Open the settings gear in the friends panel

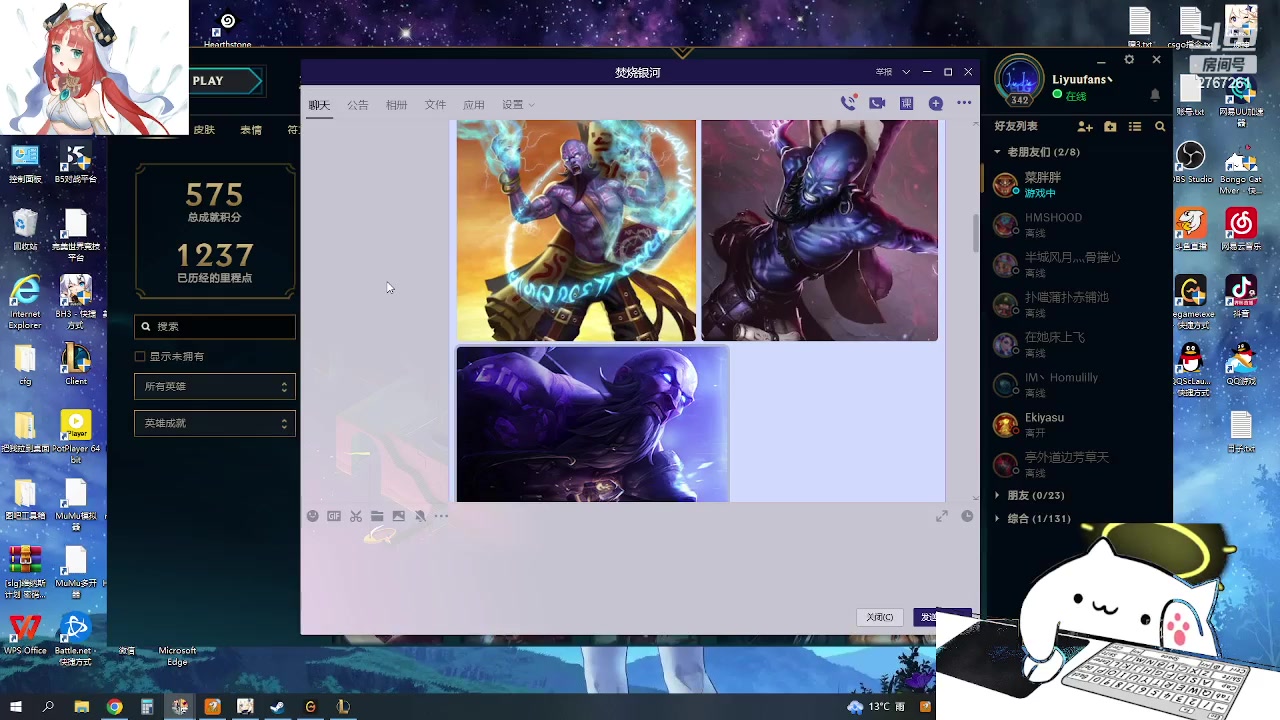[1129, 60]
